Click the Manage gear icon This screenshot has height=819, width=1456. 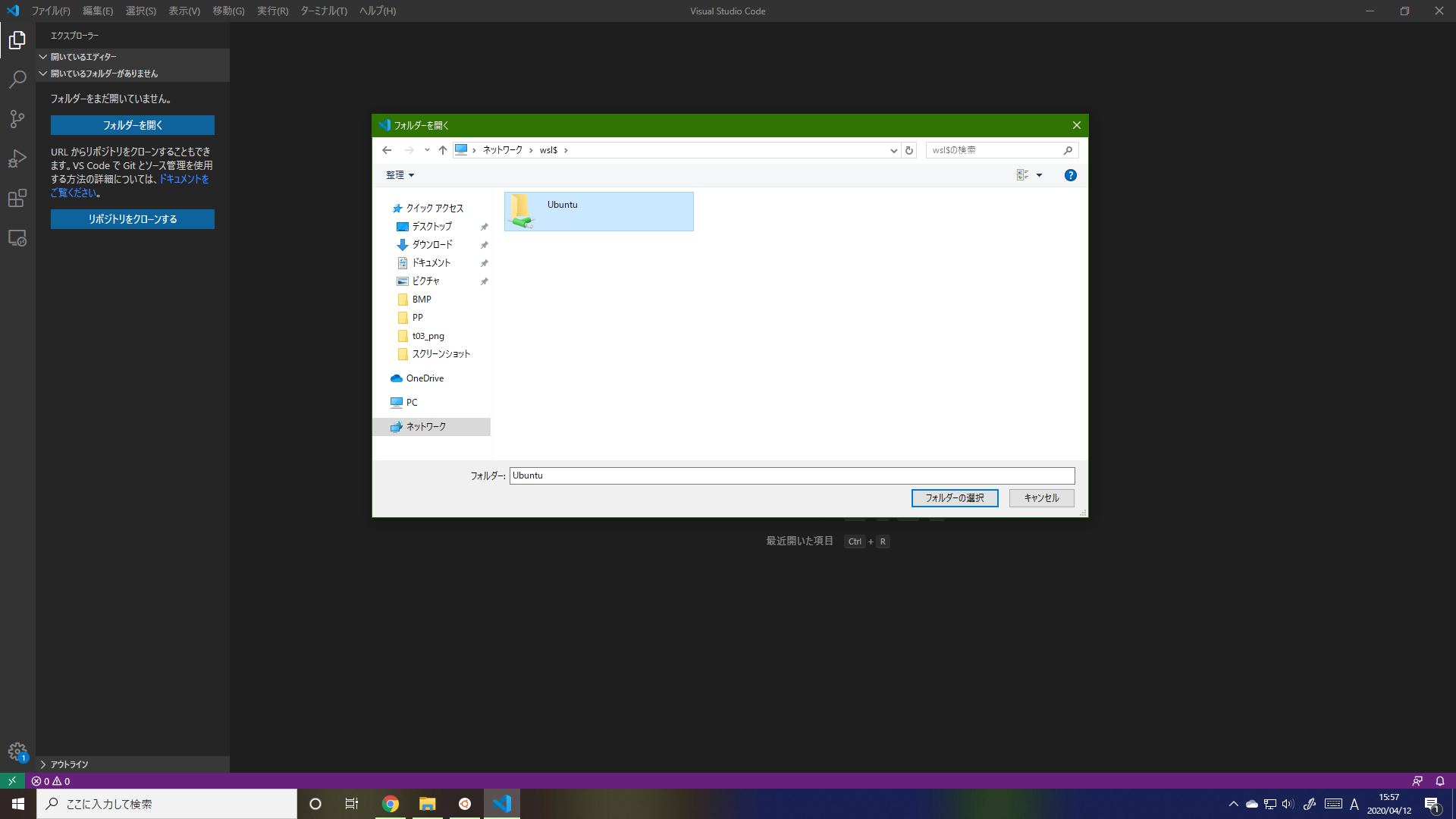[17, 751]
